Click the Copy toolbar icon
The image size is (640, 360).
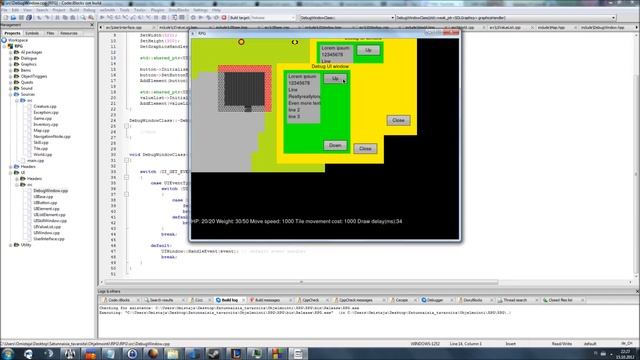coord(65,18)
